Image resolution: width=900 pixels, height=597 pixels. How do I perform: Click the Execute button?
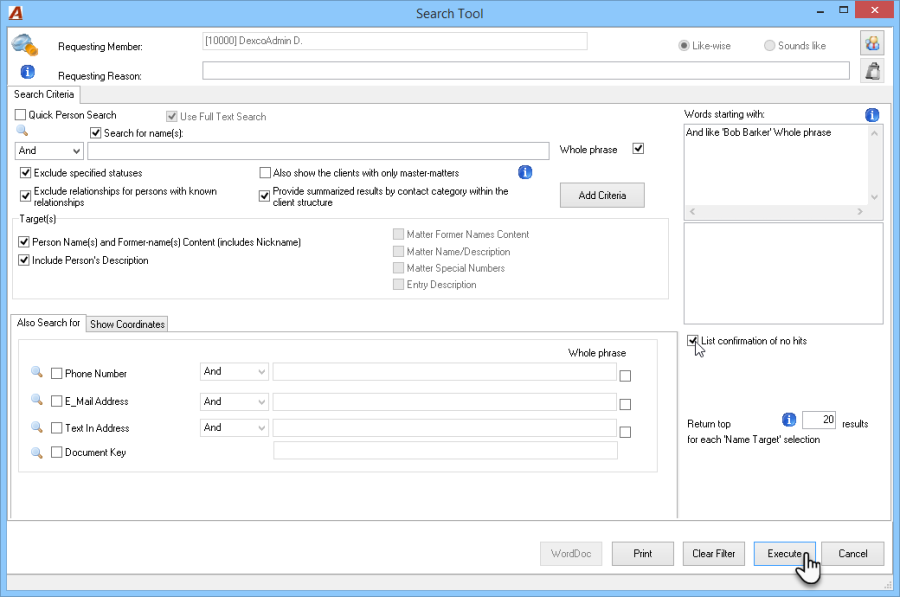785,553
